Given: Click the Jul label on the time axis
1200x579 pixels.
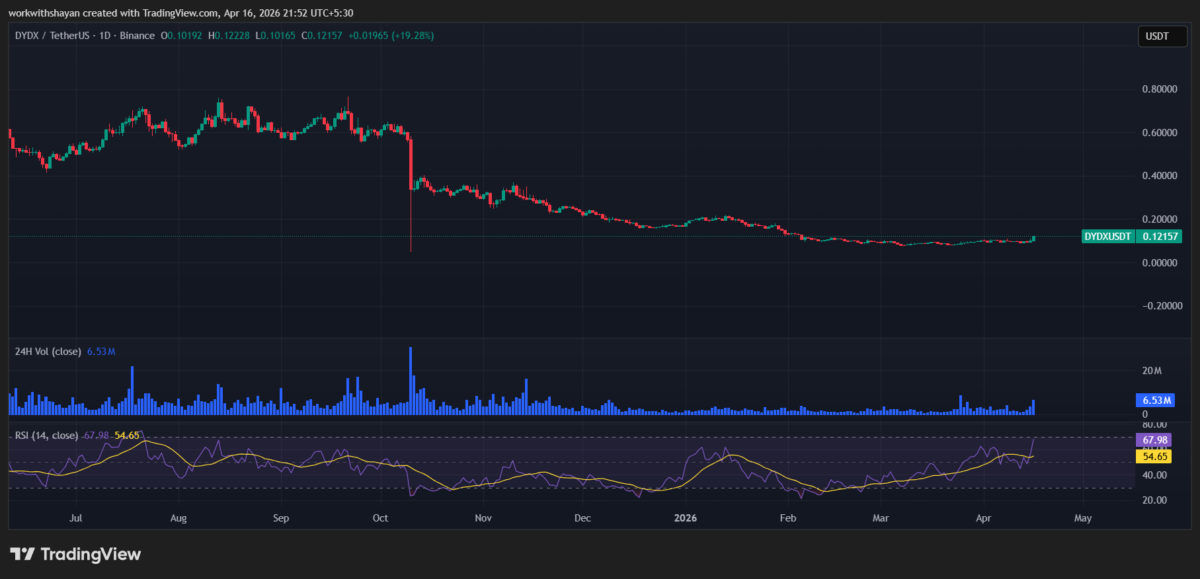Looking at the screenshot, I should pyautogui.click(x=76, y=519).
